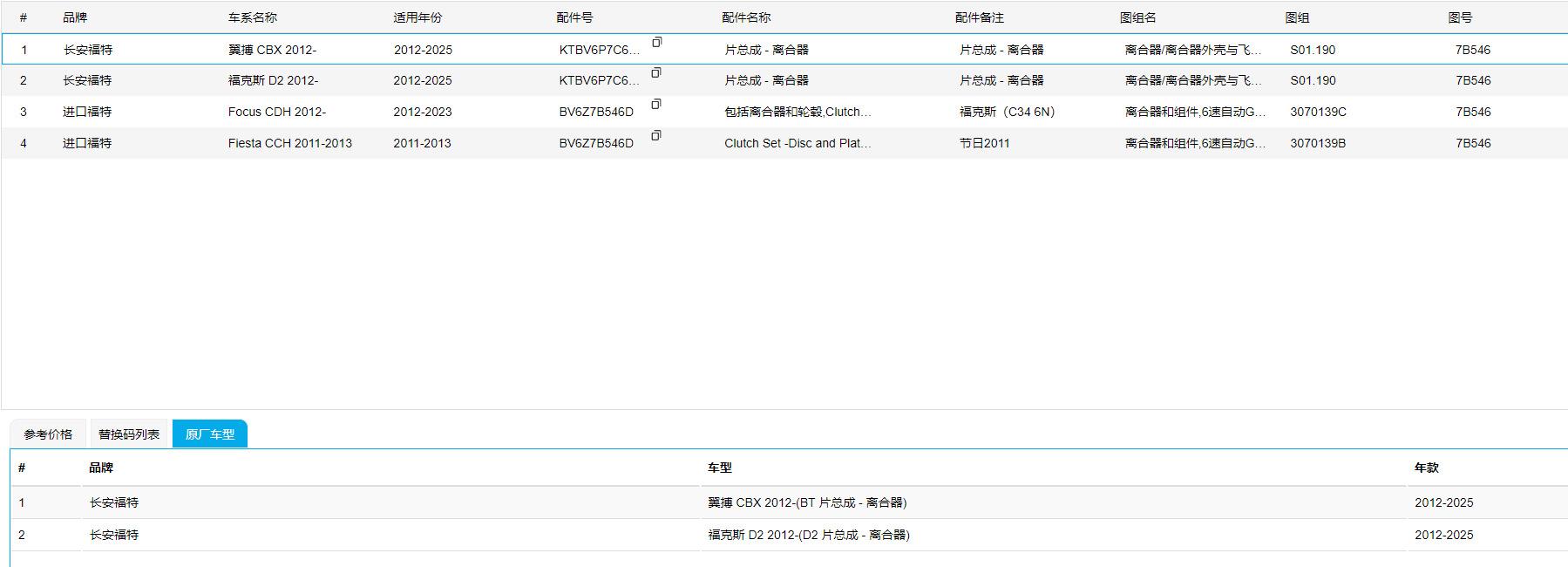Click the 品牌 column header in top table
1568x567 pixels.
tap(75, 17)
